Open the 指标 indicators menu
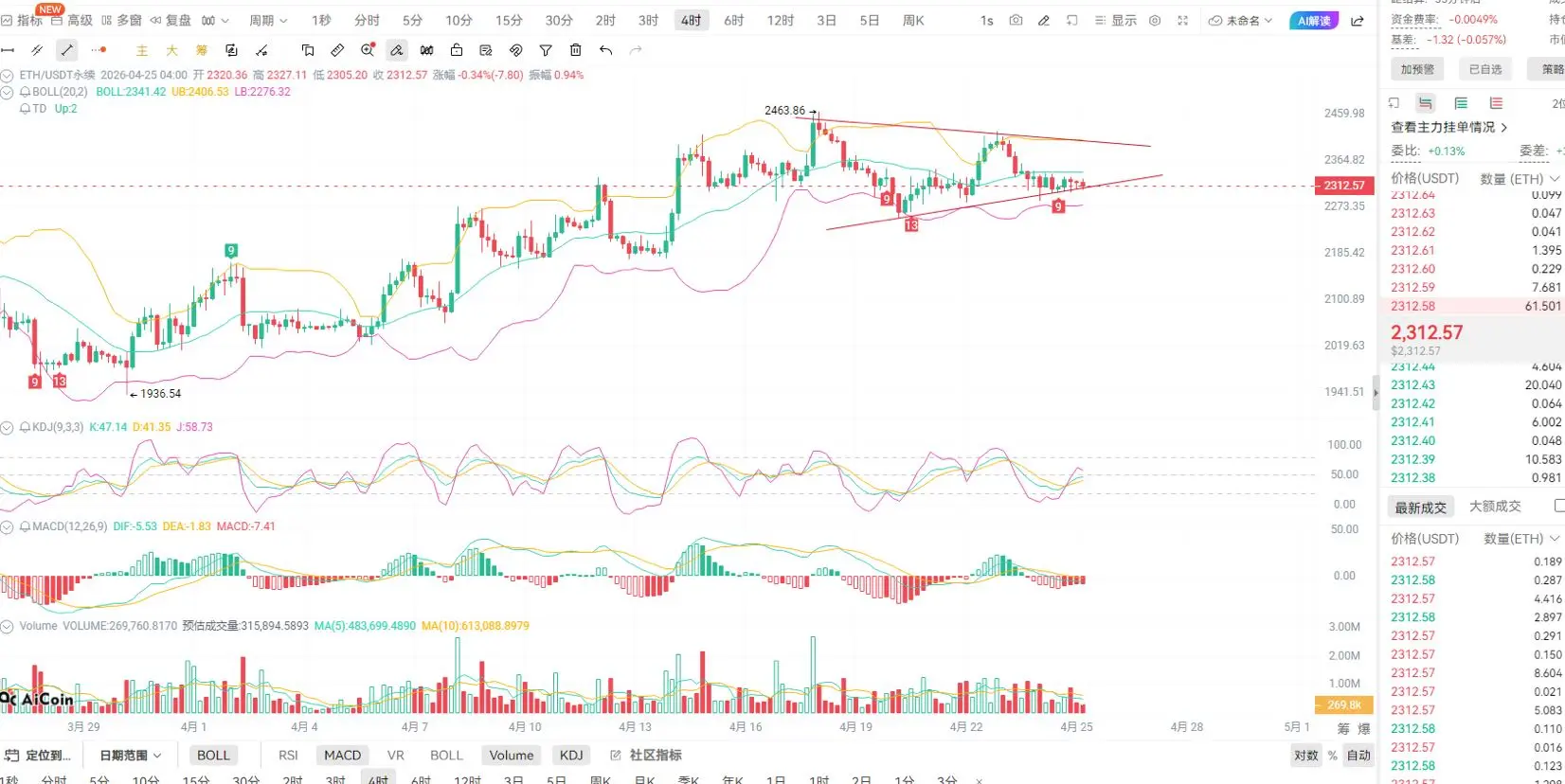 (x=22, y=20)
